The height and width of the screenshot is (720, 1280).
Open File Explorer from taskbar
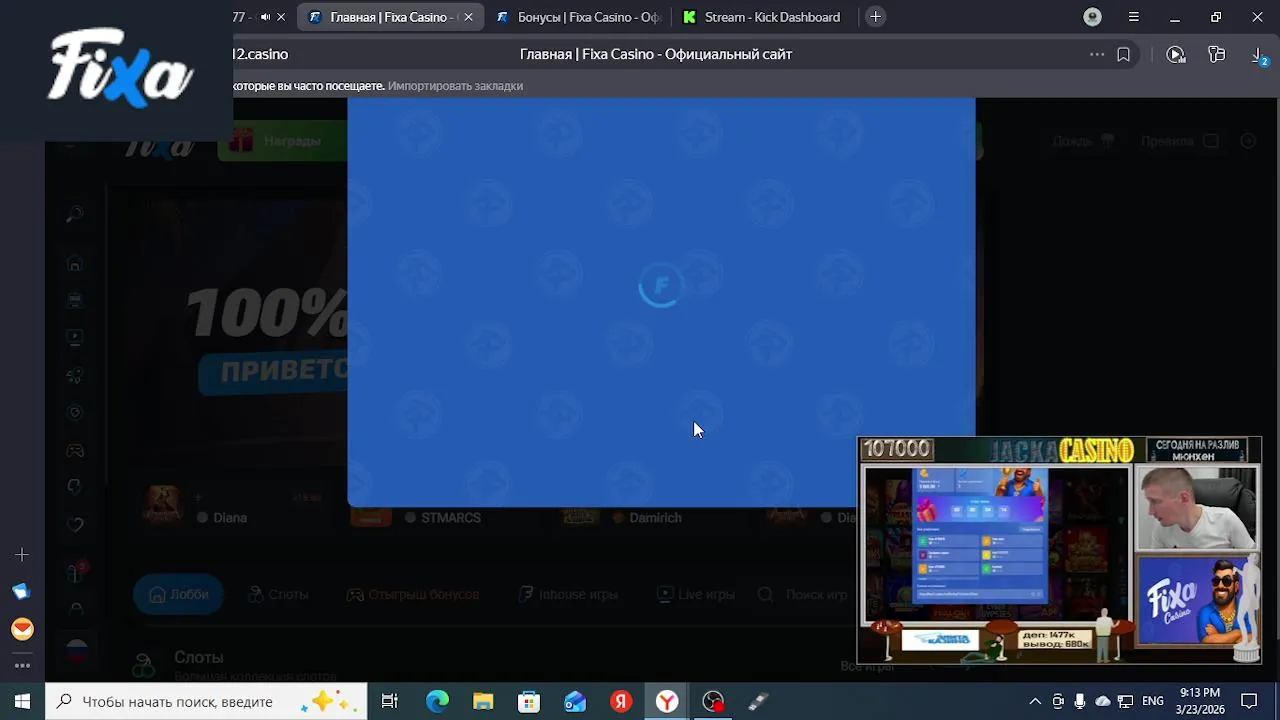[x=483, y=701]
